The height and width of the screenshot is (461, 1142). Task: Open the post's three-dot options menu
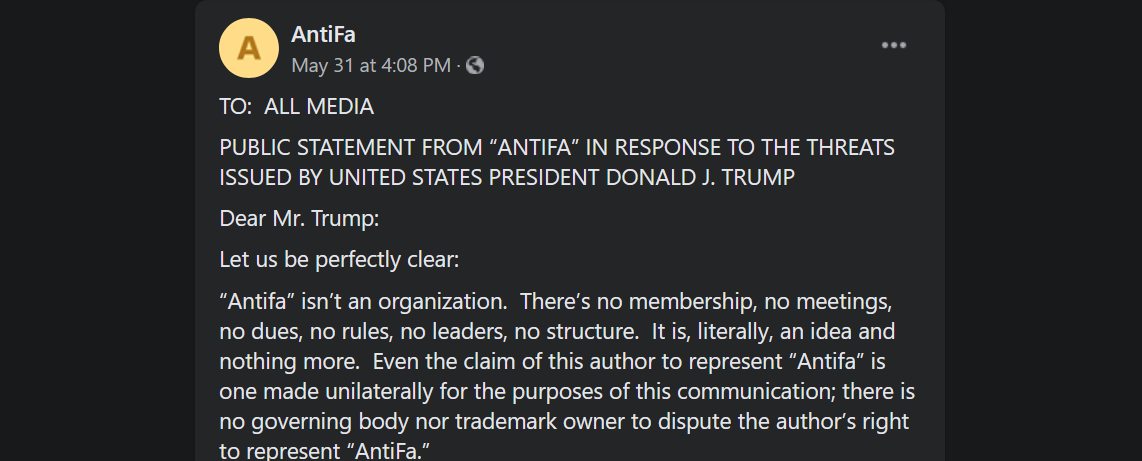click(893, 45)
